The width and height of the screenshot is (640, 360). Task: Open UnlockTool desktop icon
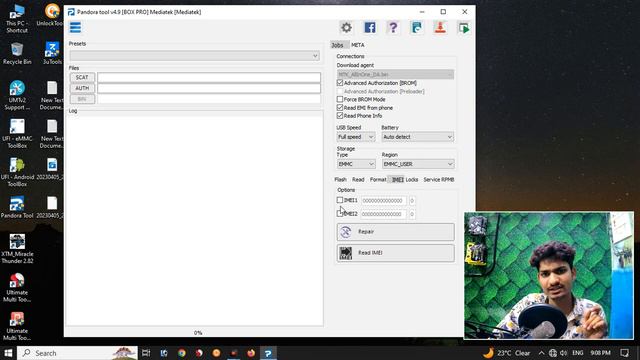click(51, 15)
